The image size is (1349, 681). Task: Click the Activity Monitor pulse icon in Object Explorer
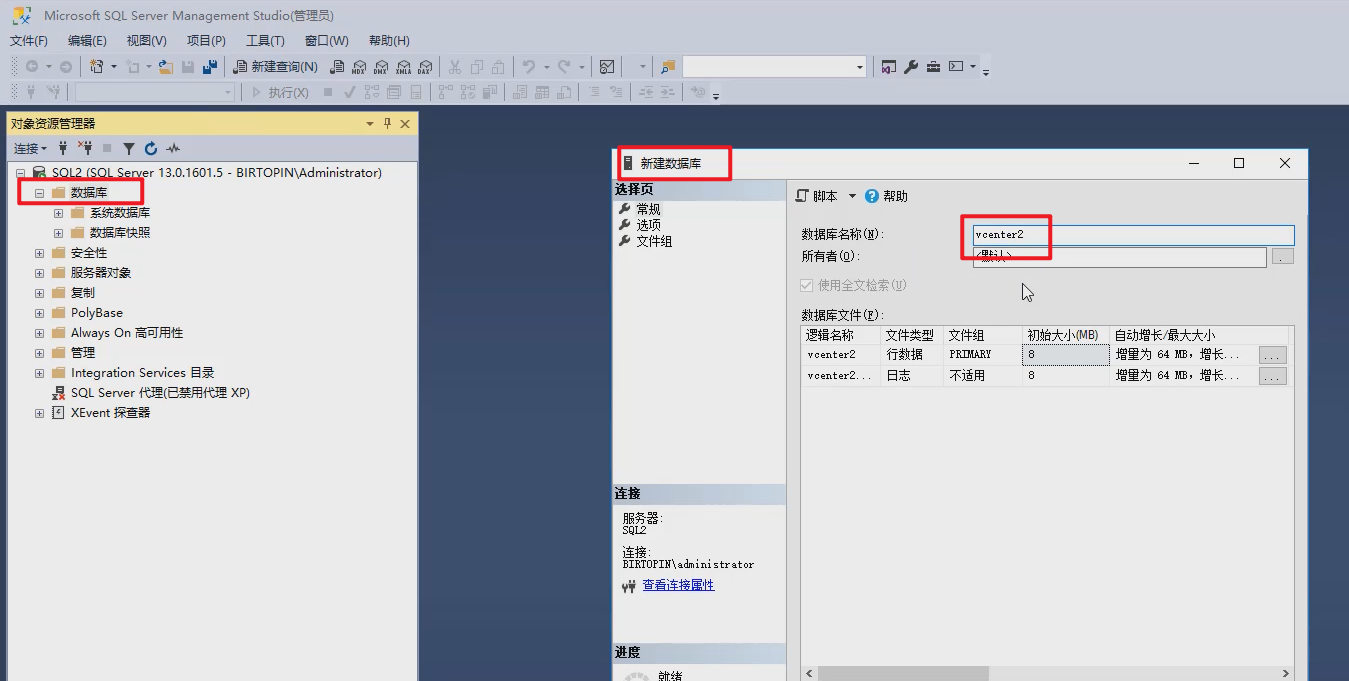click(x=173, y=148)
